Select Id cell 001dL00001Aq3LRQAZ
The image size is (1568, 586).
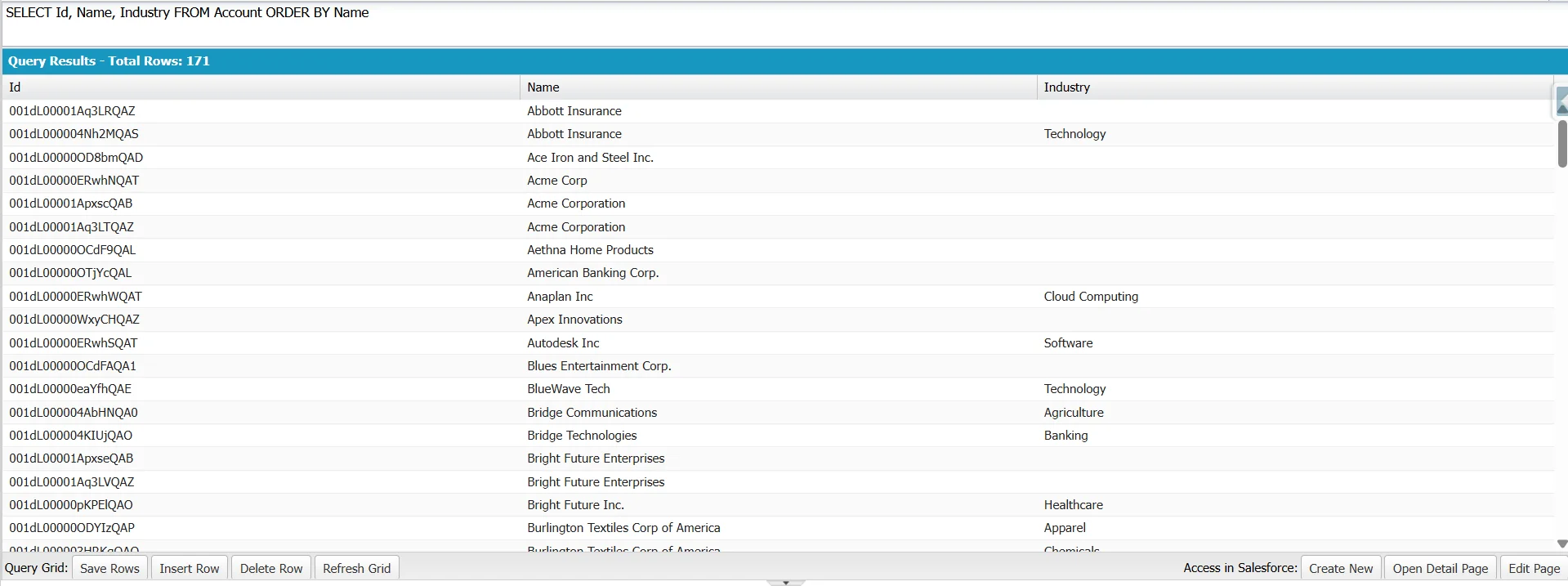click(261, 111)
